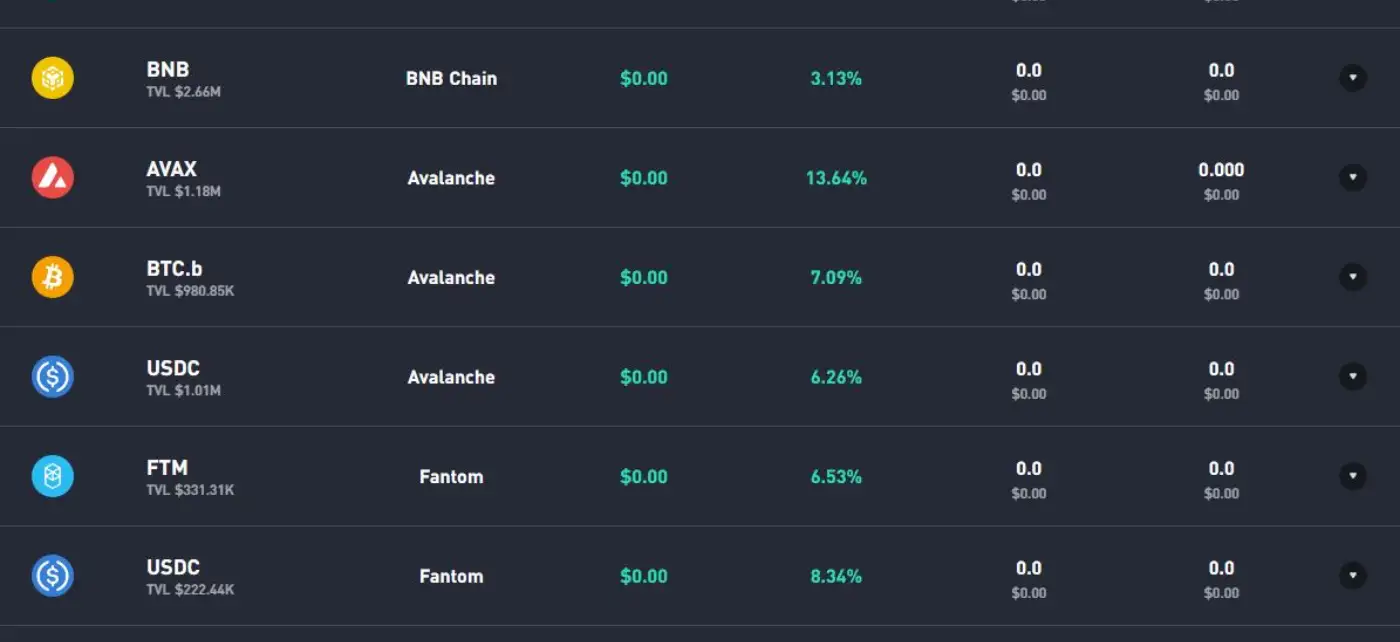Viewport: 1400px width, 642px height.
Task: Expand the Fantom USDC row arrow
Action: 1352,576
